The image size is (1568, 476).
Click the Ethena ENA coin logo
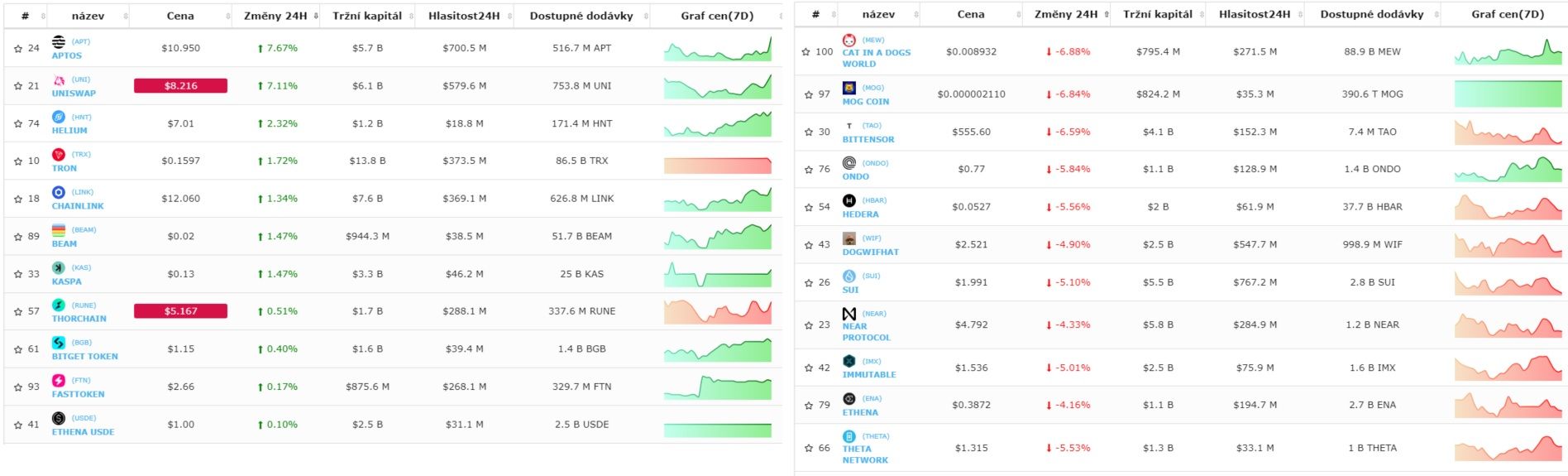point(849,399)
